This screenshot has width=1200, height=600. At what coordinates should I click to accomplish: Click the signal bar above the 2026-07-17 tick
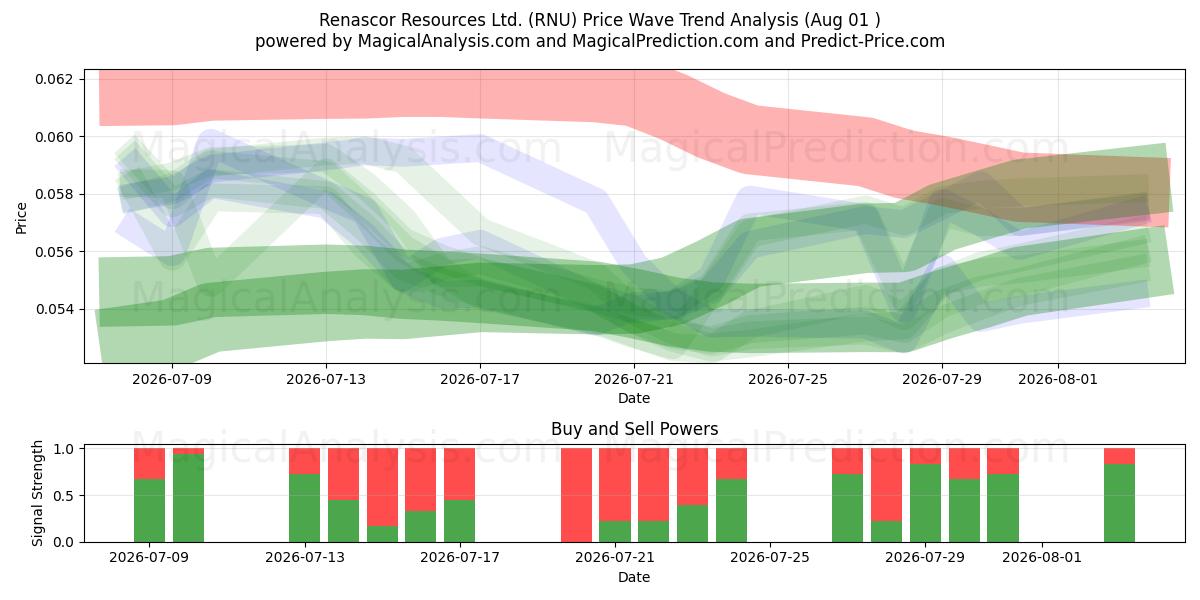tap(459, 495)
